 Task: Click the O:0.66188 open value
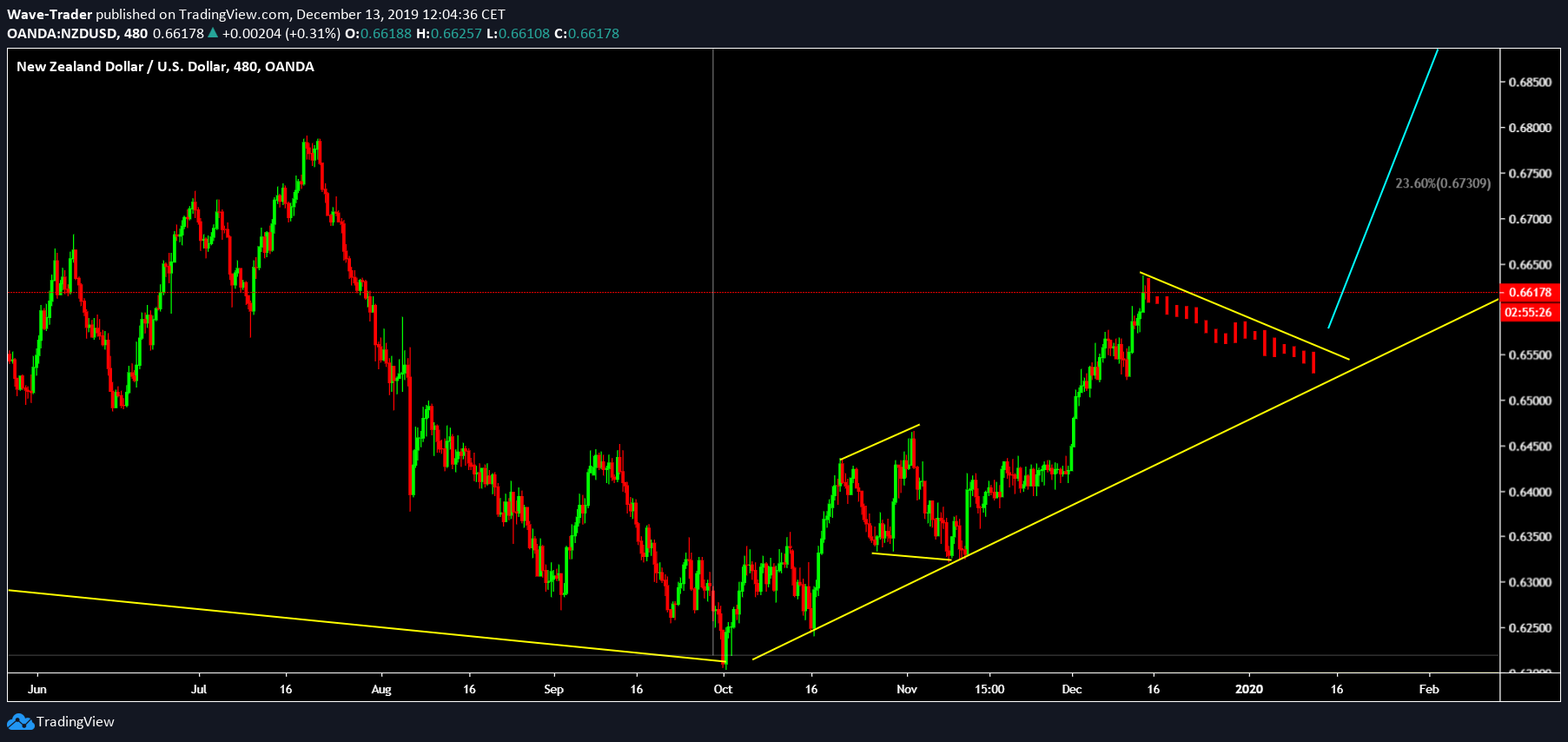click(x=379, y=34)
